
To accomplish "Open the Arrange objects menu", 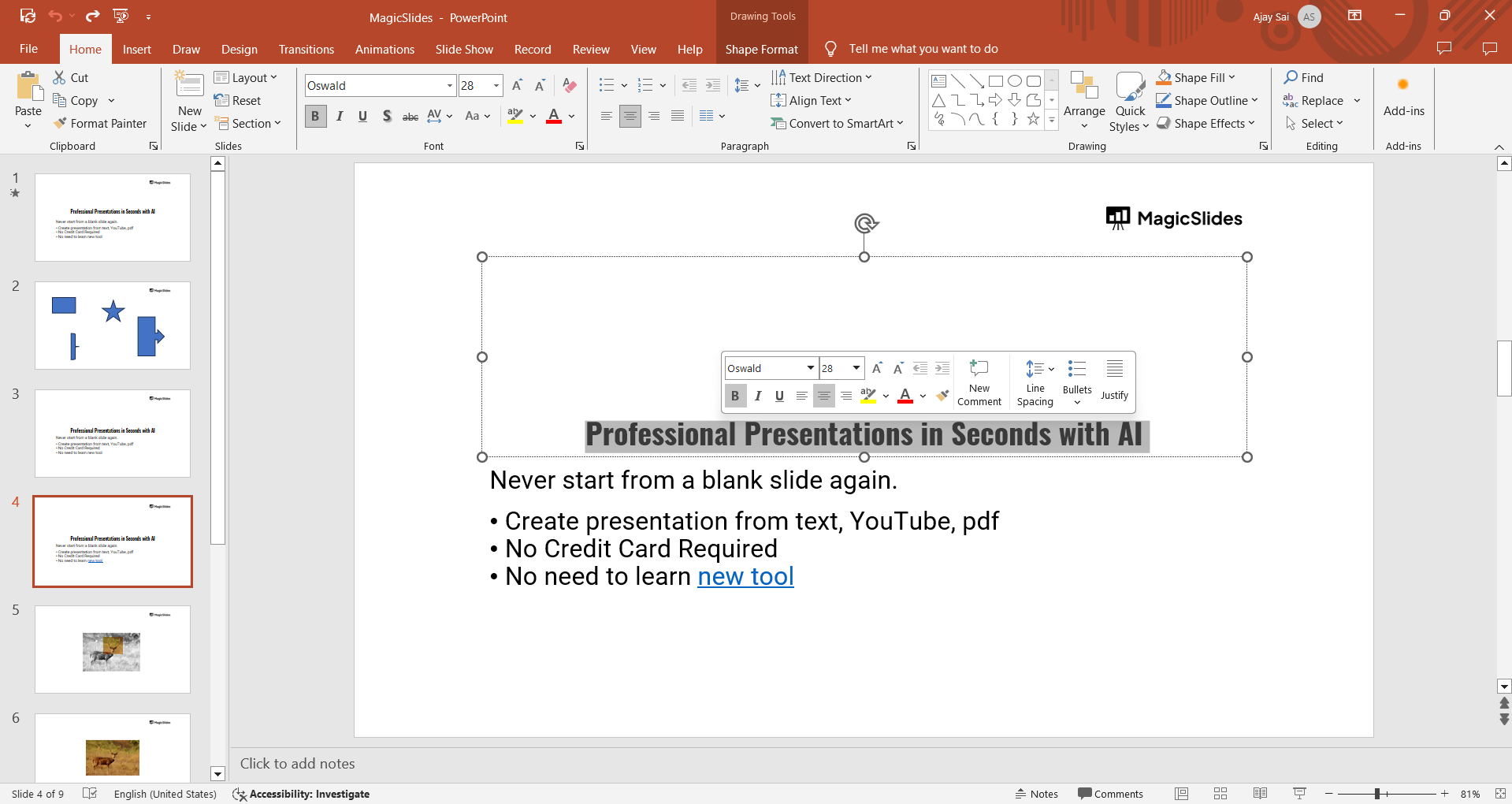I will (x=1084, y=101).
